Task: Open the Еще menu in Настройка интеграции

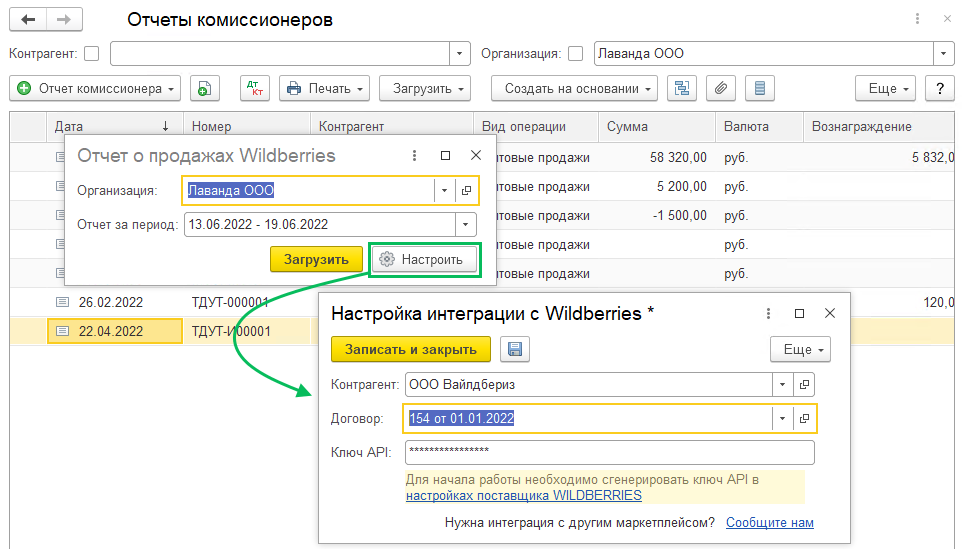Action: coord(801,350)
